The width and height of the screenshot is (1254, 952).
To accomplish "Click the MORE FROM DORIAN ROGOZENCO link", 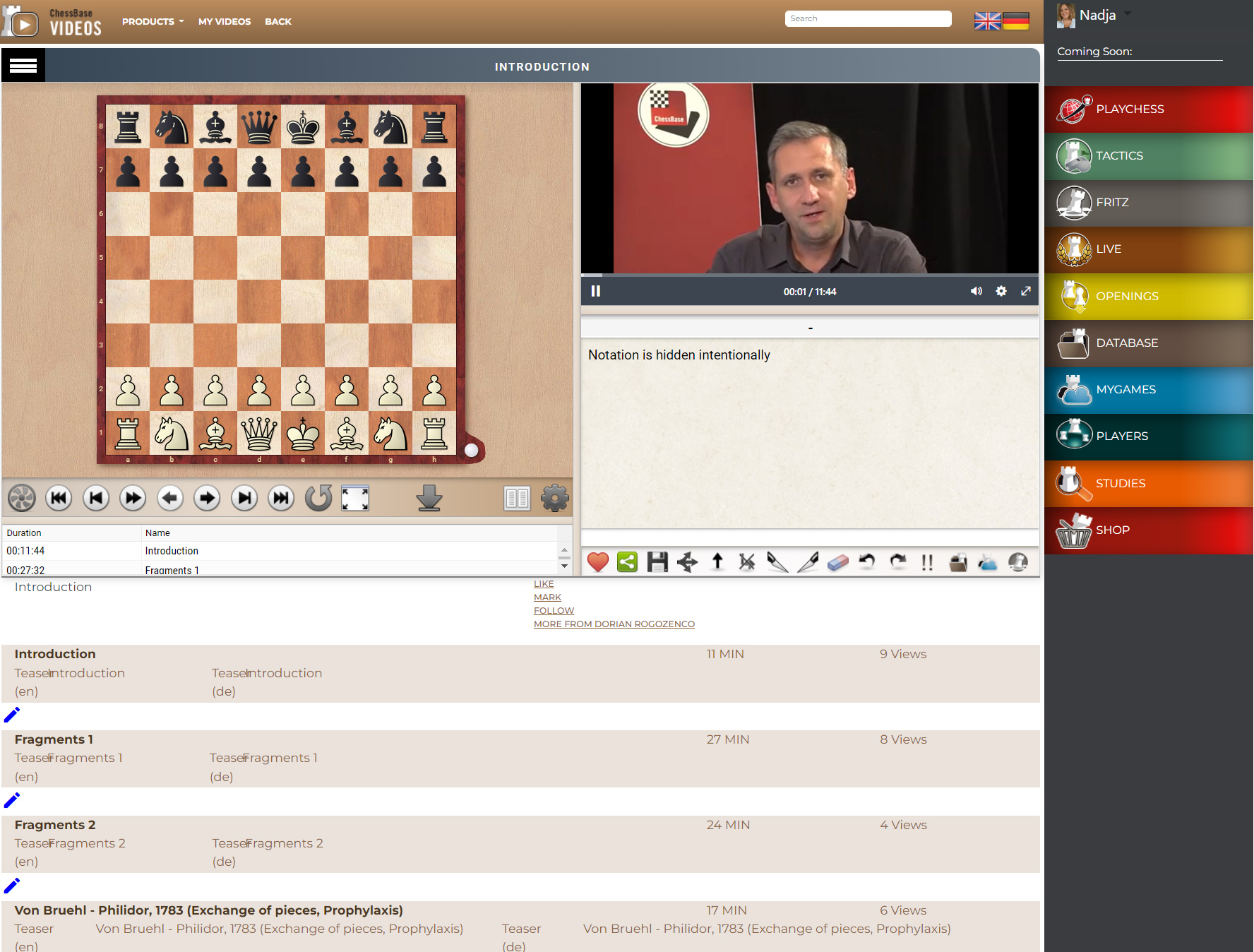I will 614,624.
